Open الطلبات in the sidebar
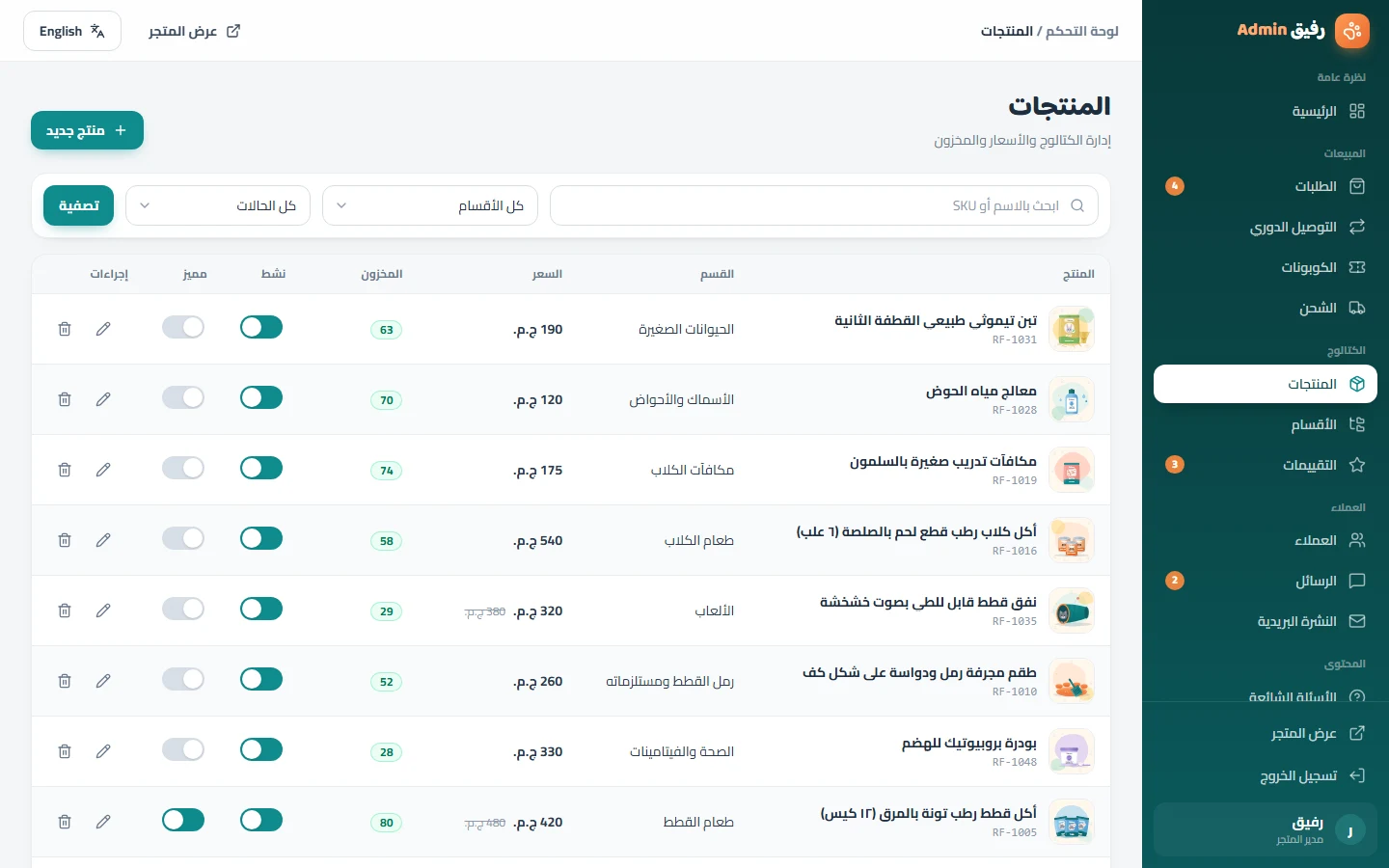The height and width of the screenshot is (868, 1389). [x=1266, y=186]
